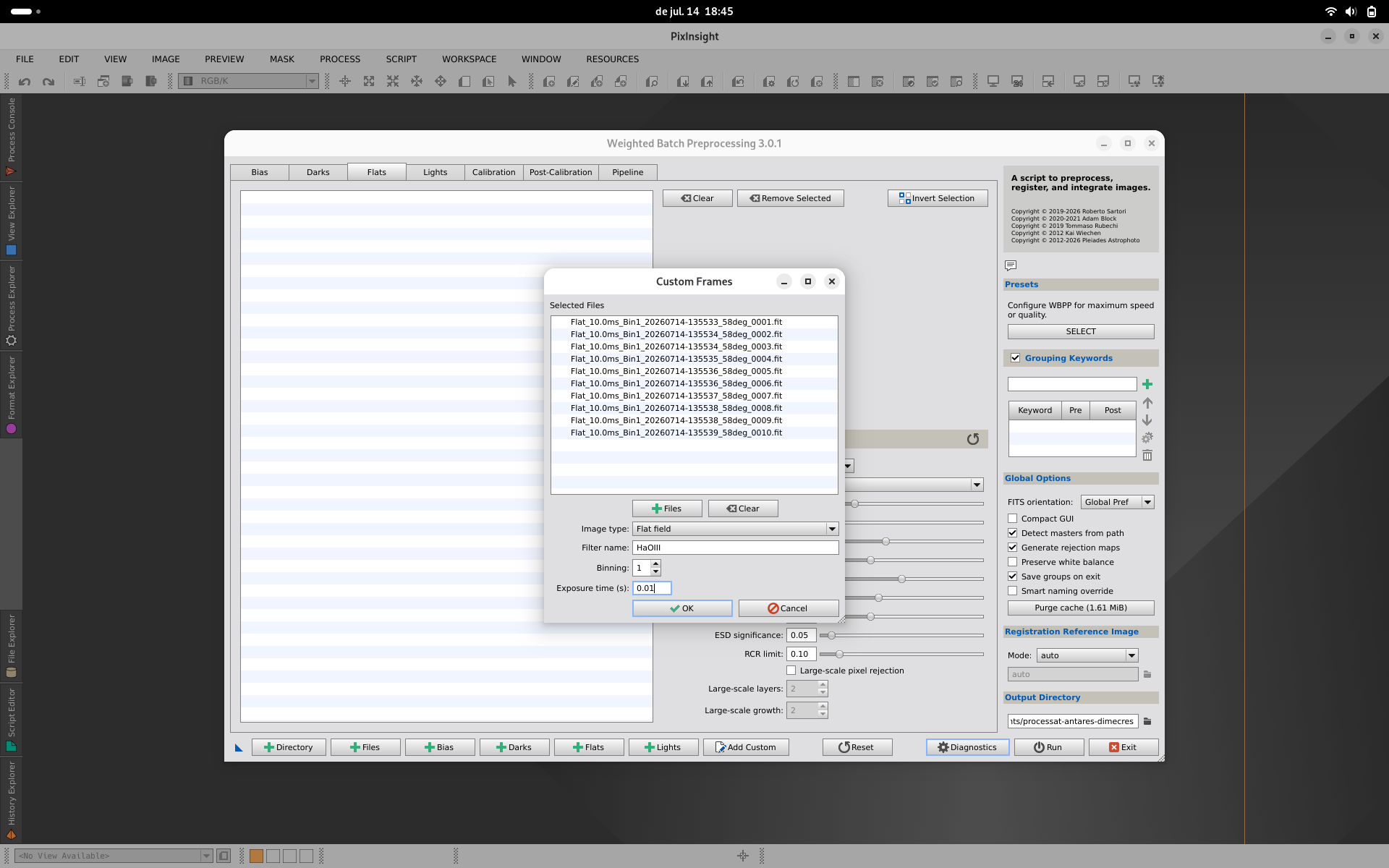This screenshot has height=868, width=1389.
Task: Open the PROCESS menu
Action: pyautogui.click(x=340, y=59)
